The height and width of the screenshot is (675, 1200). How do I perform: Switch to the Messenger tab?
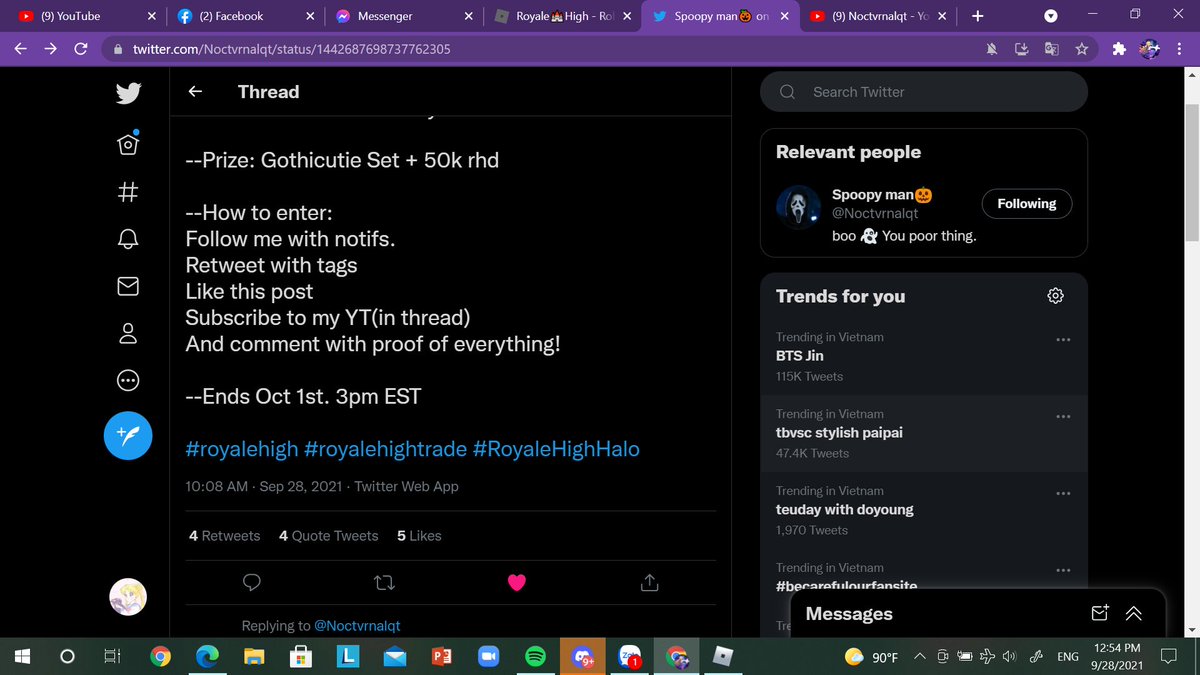405,16
